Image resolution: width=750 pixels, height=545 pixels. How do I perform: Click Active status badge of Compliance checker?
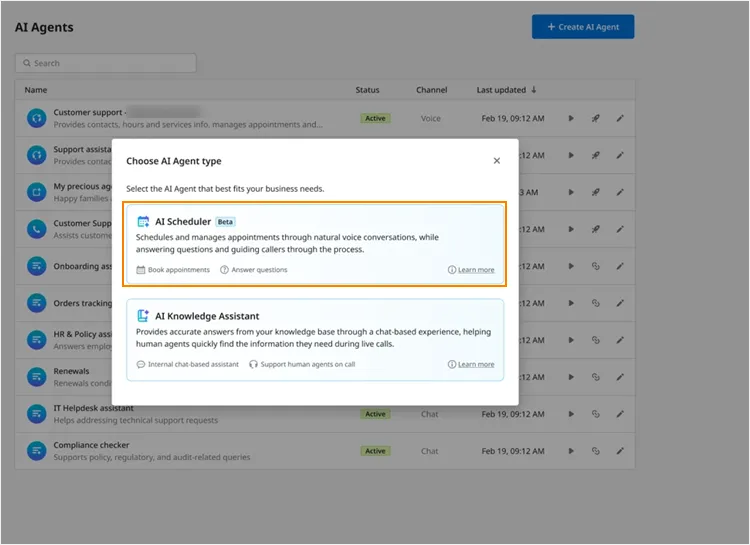point(375,451)
